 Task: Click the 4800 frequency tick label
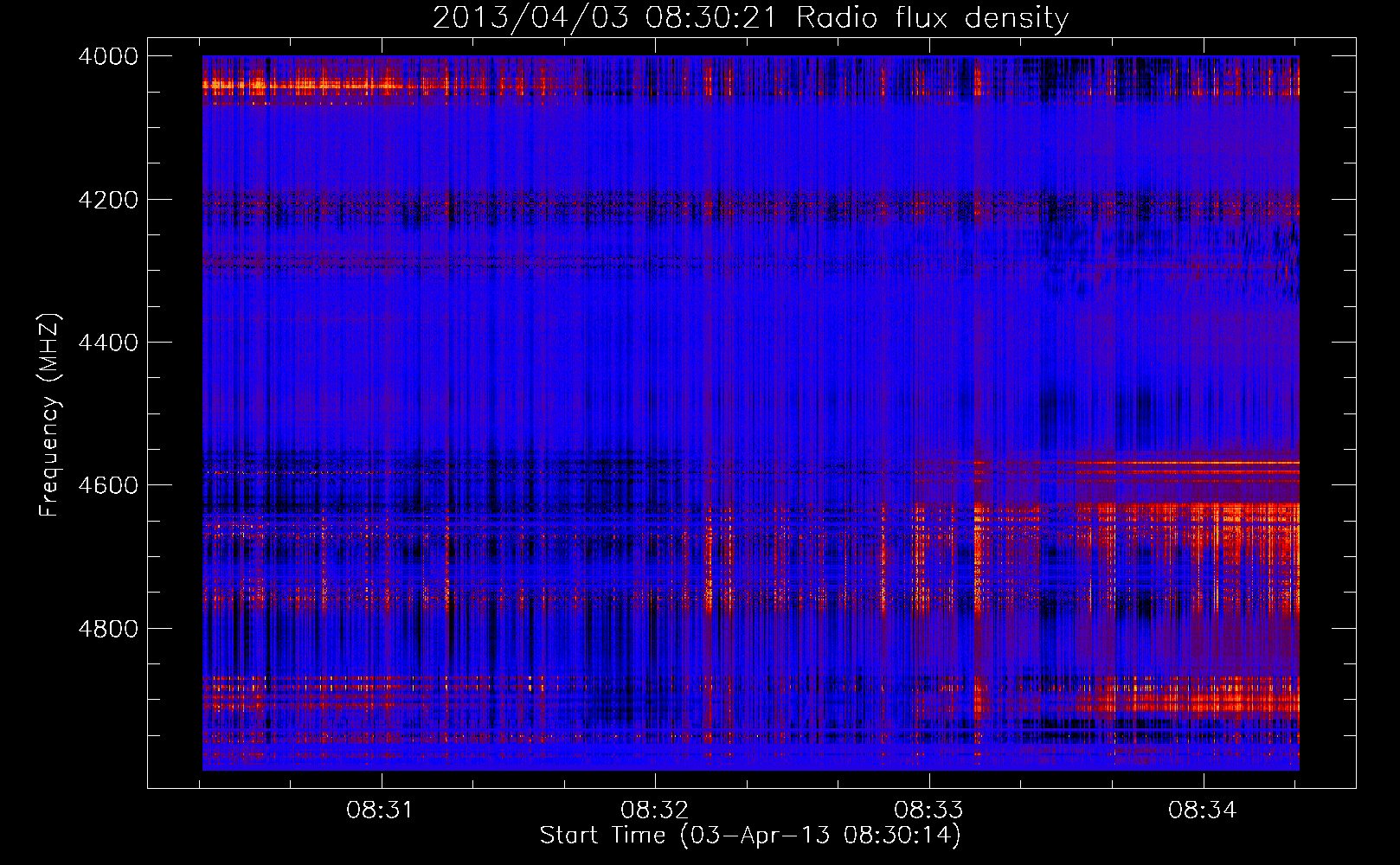click(x=108, y=628)
